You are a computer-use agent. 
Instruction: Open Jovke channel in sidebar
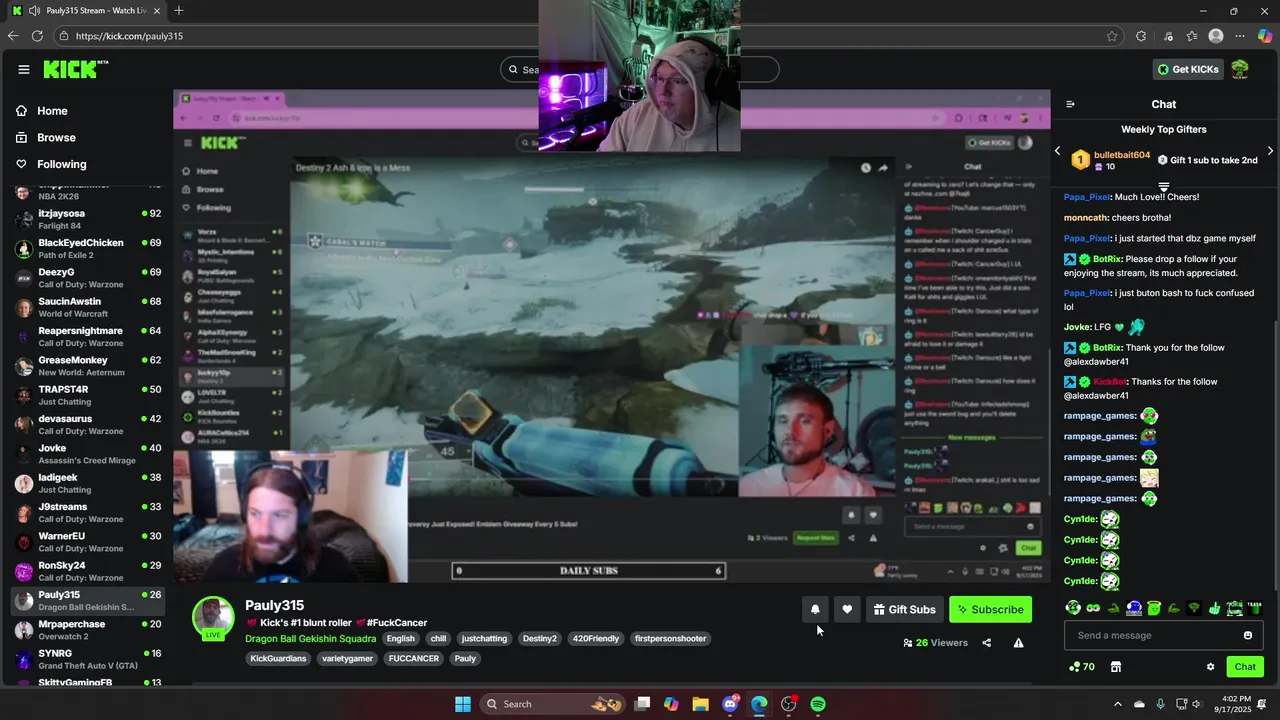coord(87,453)
